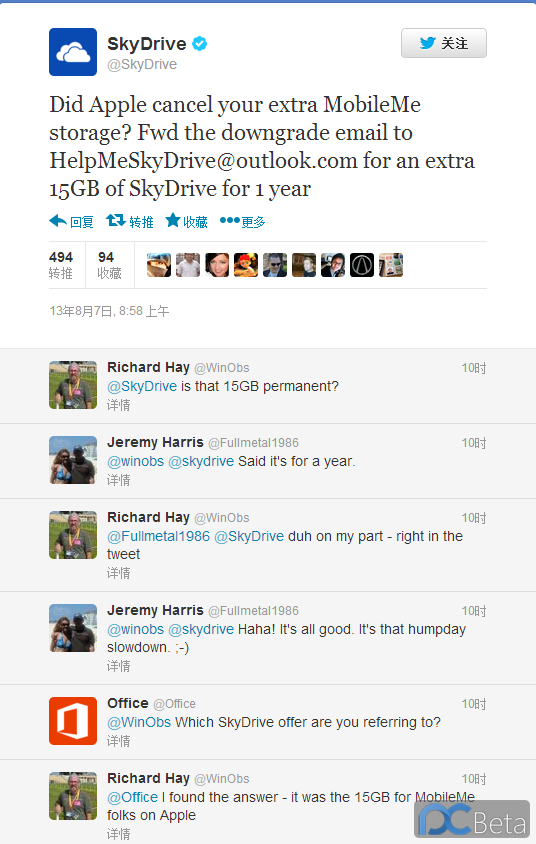Viewport: 536px width, 844px height.
Task: Click the orange Office logo avatar
Action: point(73,721)
